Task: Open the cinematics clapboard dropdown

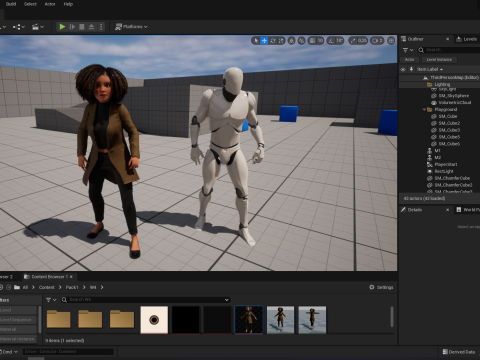Action: point(38,27)
